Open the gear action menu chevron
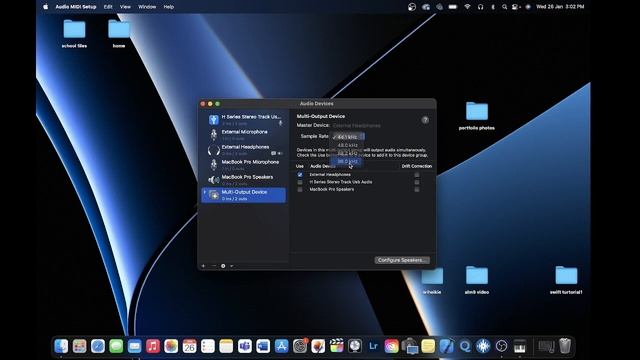The height and width of the screenshot is (360, 640). [x=231, y=266]
